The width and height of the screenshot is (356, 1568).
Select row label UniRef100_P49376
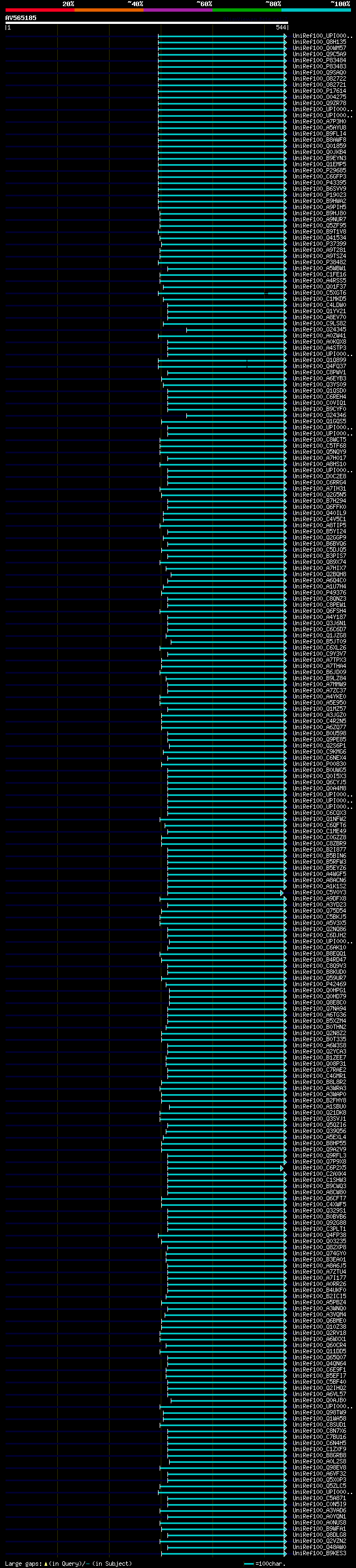pyautogui.click(x=319, y=592)
